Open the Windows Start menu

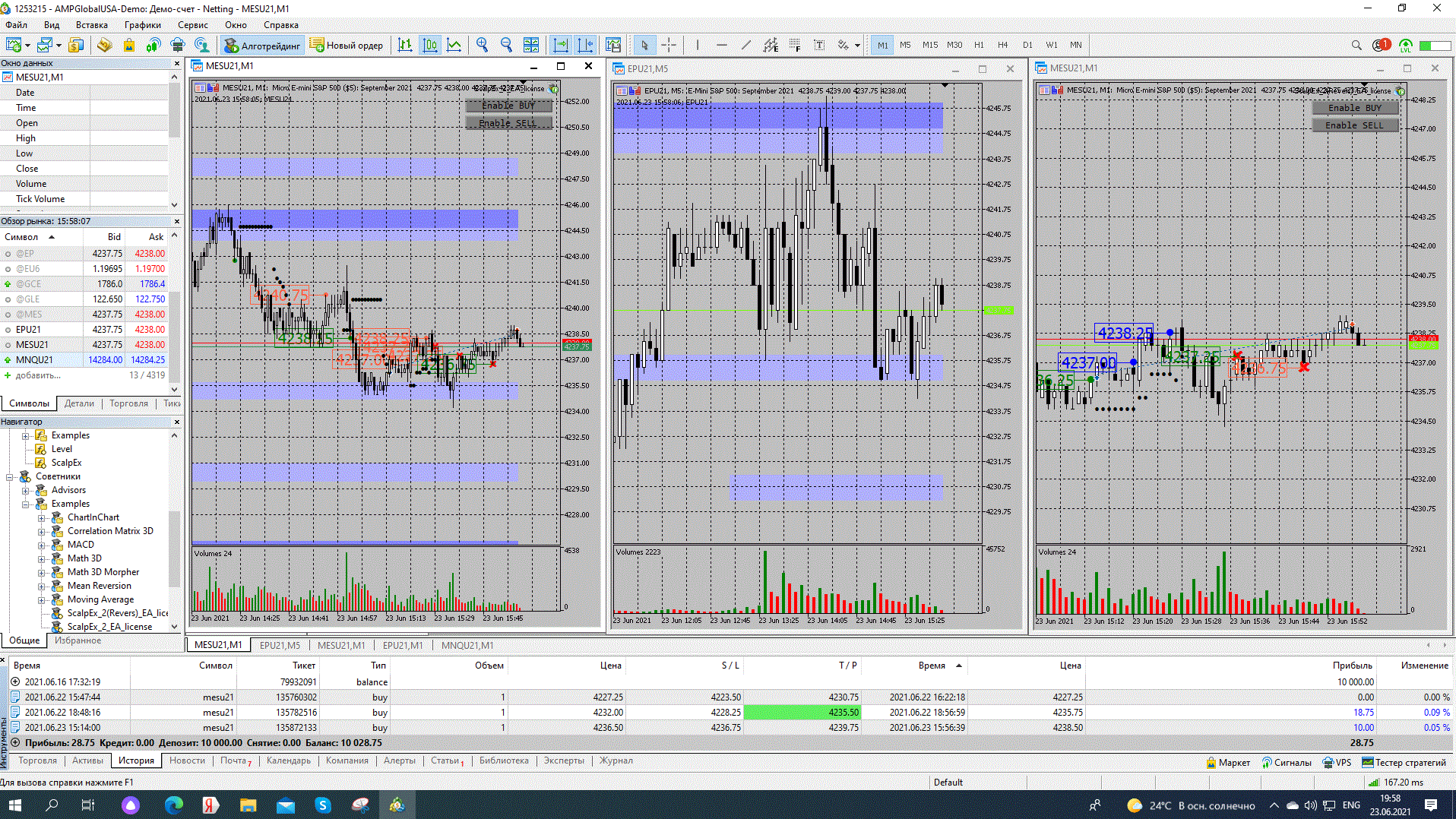(14, 805)
